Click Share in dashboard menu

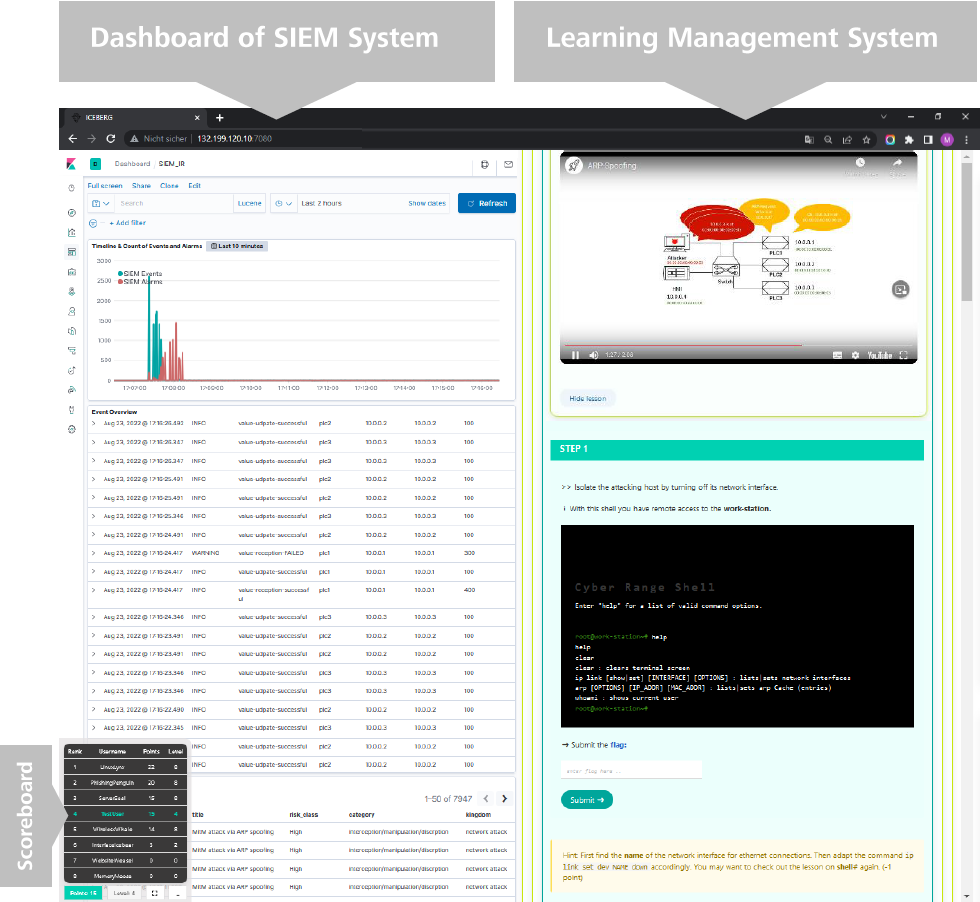click(x=141, y=186)
